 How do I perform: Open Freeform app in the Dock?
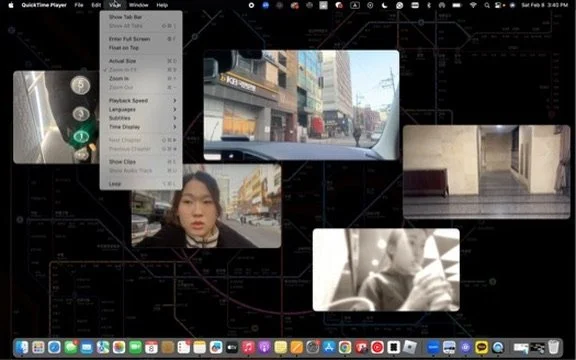216,347
